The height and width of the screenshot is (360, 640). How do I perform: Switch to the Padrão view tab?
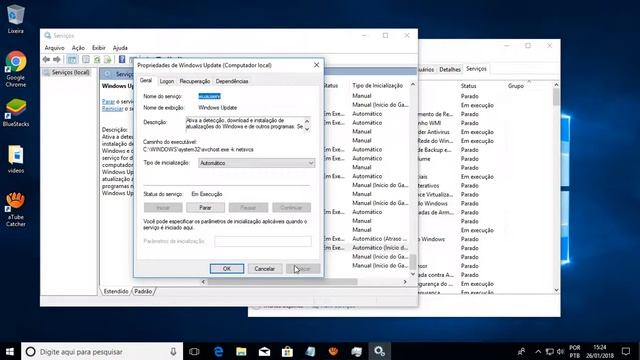[143, 291]
